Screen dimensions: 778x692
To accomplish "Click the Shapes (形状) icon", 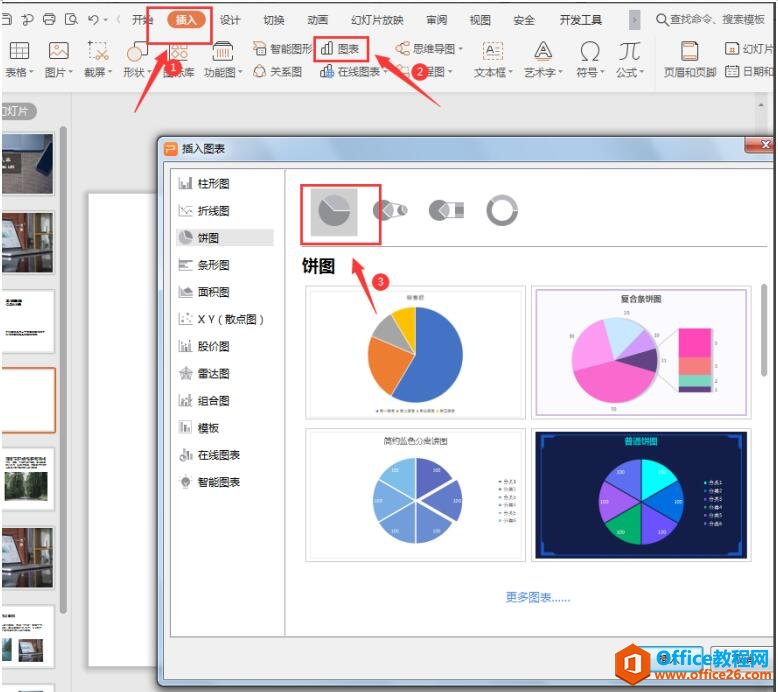I will 137,52.
